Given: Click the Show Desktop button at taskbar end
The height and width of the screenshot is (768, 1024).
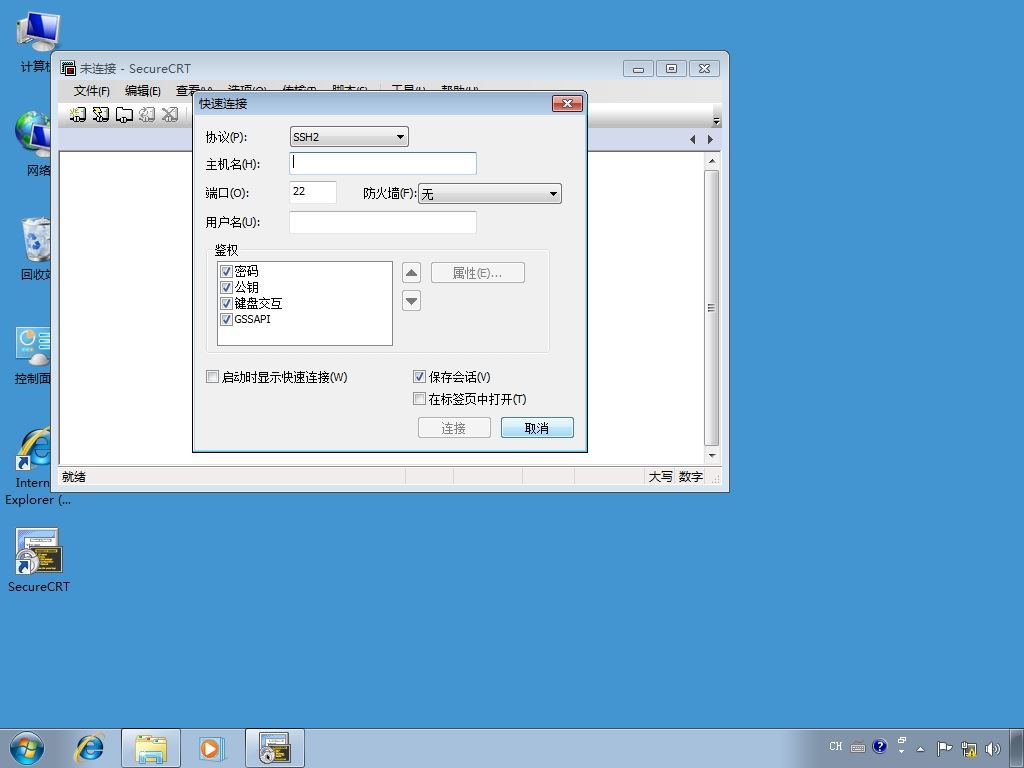Looking at the screenshot, I should (x=1016, y=749).
